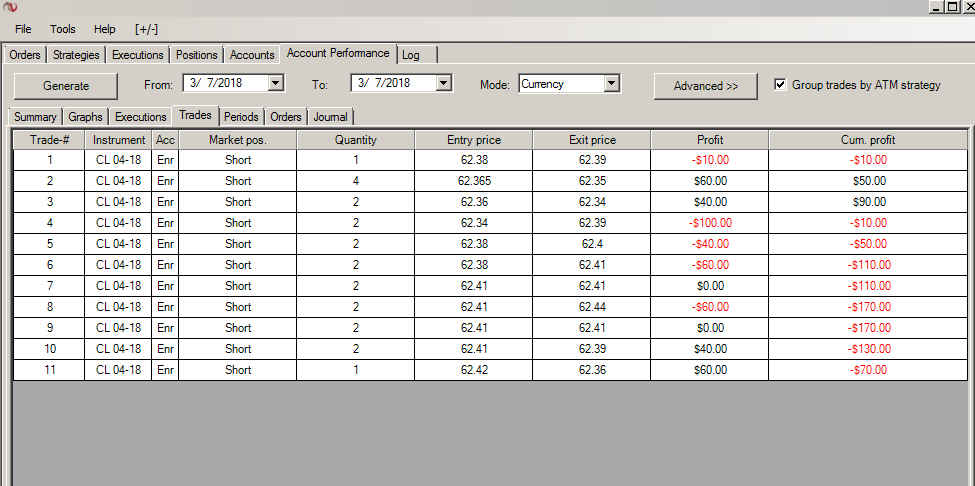The height and width of the screenshot is (486, 975).
Task: Open the Help menu
Action: point(104,29)
